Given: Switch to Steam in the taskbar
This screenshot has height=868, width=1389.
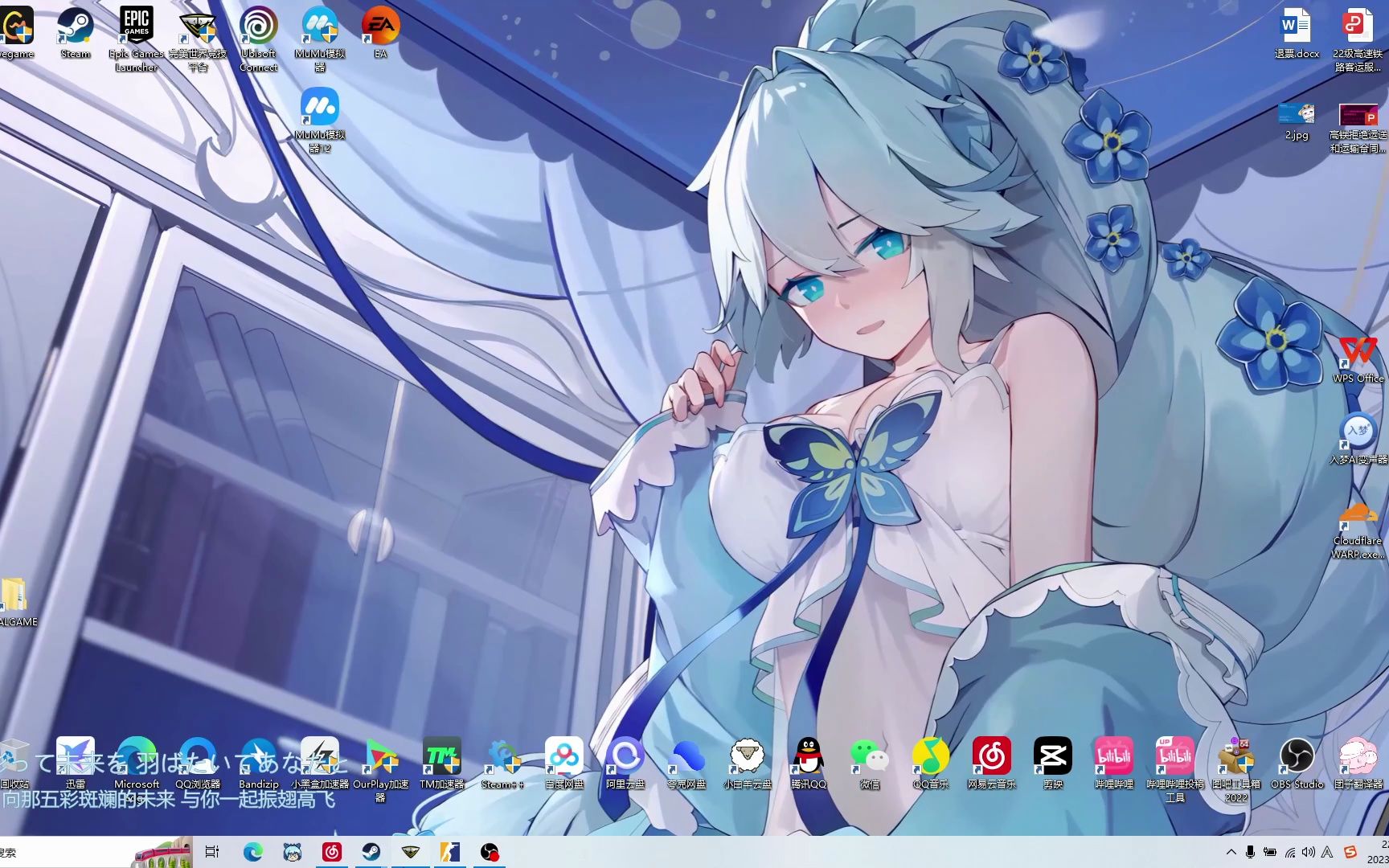Looking at the screenshot, I should coord(371,852).
